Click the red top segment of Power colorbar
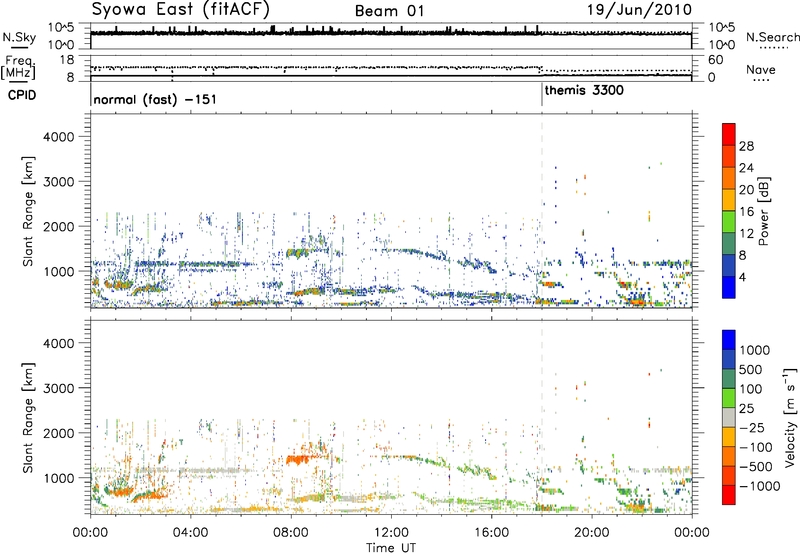Viewport: 800px width, 554px height. tap(729, 134)
